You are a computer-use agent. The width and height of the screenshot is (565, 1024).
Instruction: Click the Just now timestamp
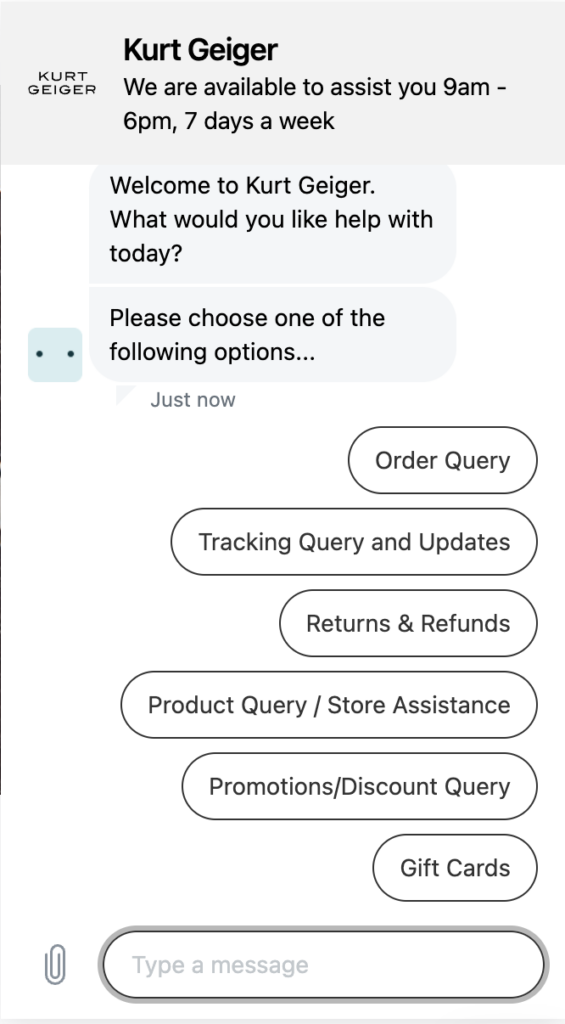pos(193,400)
